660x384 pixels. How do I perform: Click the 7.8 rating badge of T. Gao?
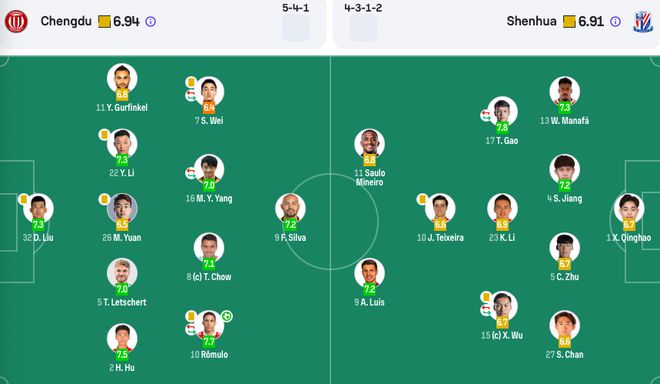coord(502,127)
